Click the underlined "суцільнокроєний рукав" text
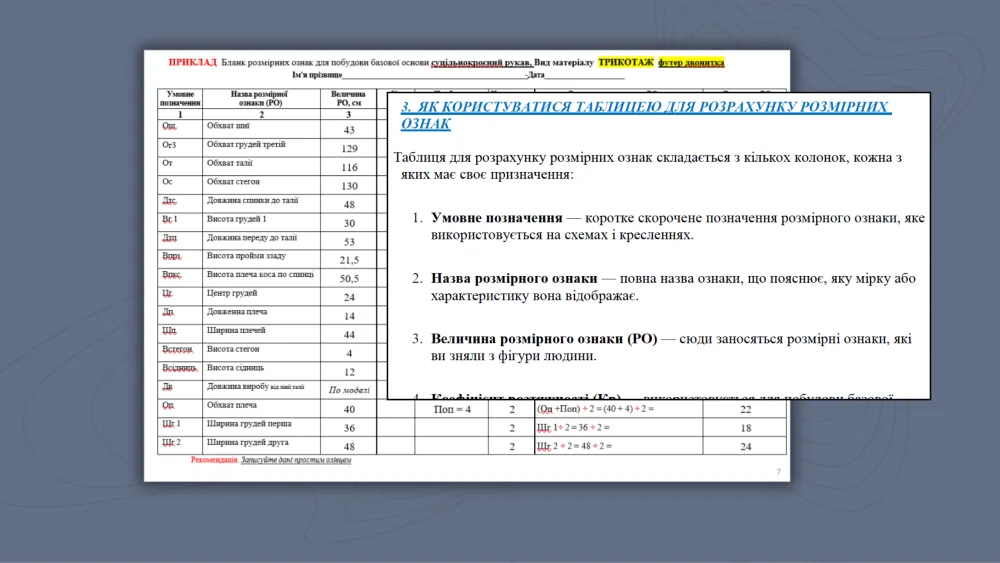 [481, 62]
